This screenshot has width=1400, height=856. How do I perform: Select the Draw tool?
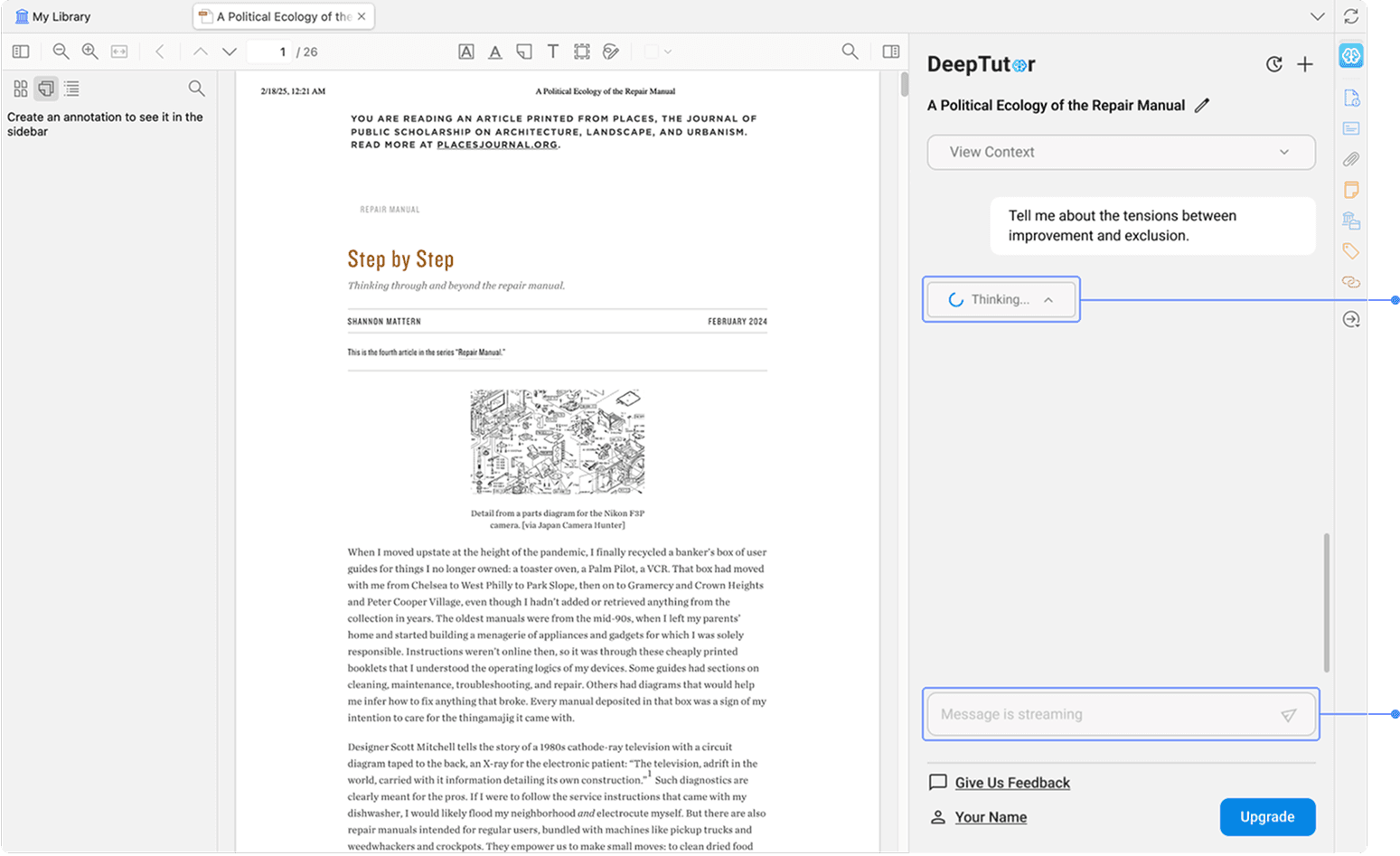tap(611, 52)
